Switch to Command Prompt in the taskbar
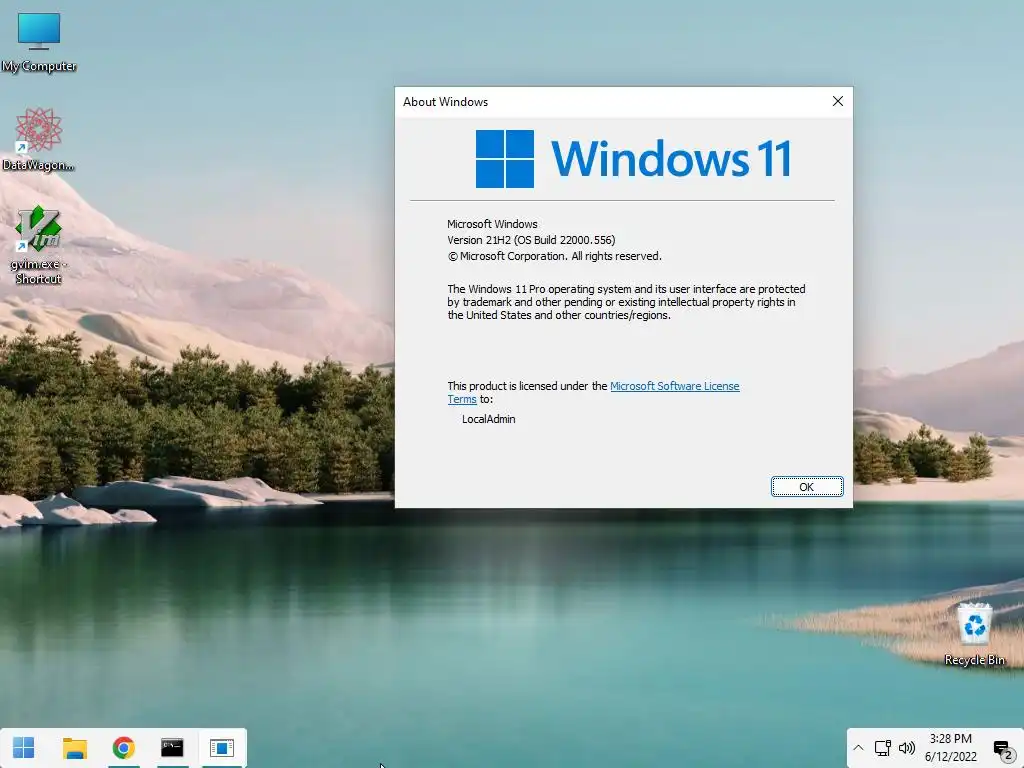This screenshot has width=1024, height=768. pos(172,748)
